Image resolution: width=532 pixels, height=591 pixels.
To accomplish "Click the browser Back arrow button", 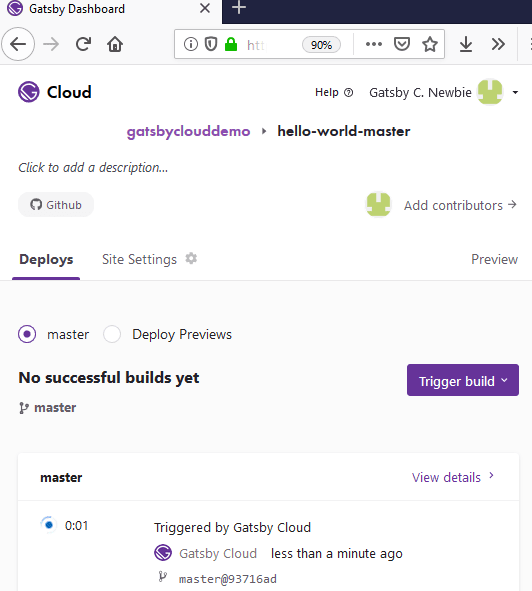I will [x=18, y=44].
